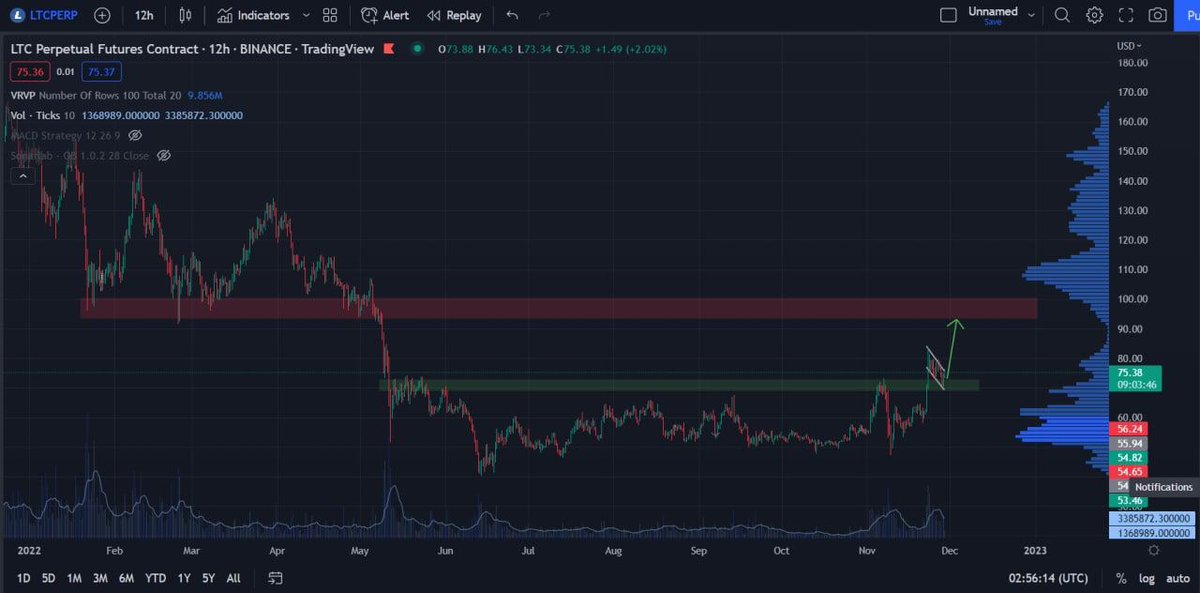The image size is (1200, 593).
Task: Open indicator templates grid icon
Action: (330, 15)
